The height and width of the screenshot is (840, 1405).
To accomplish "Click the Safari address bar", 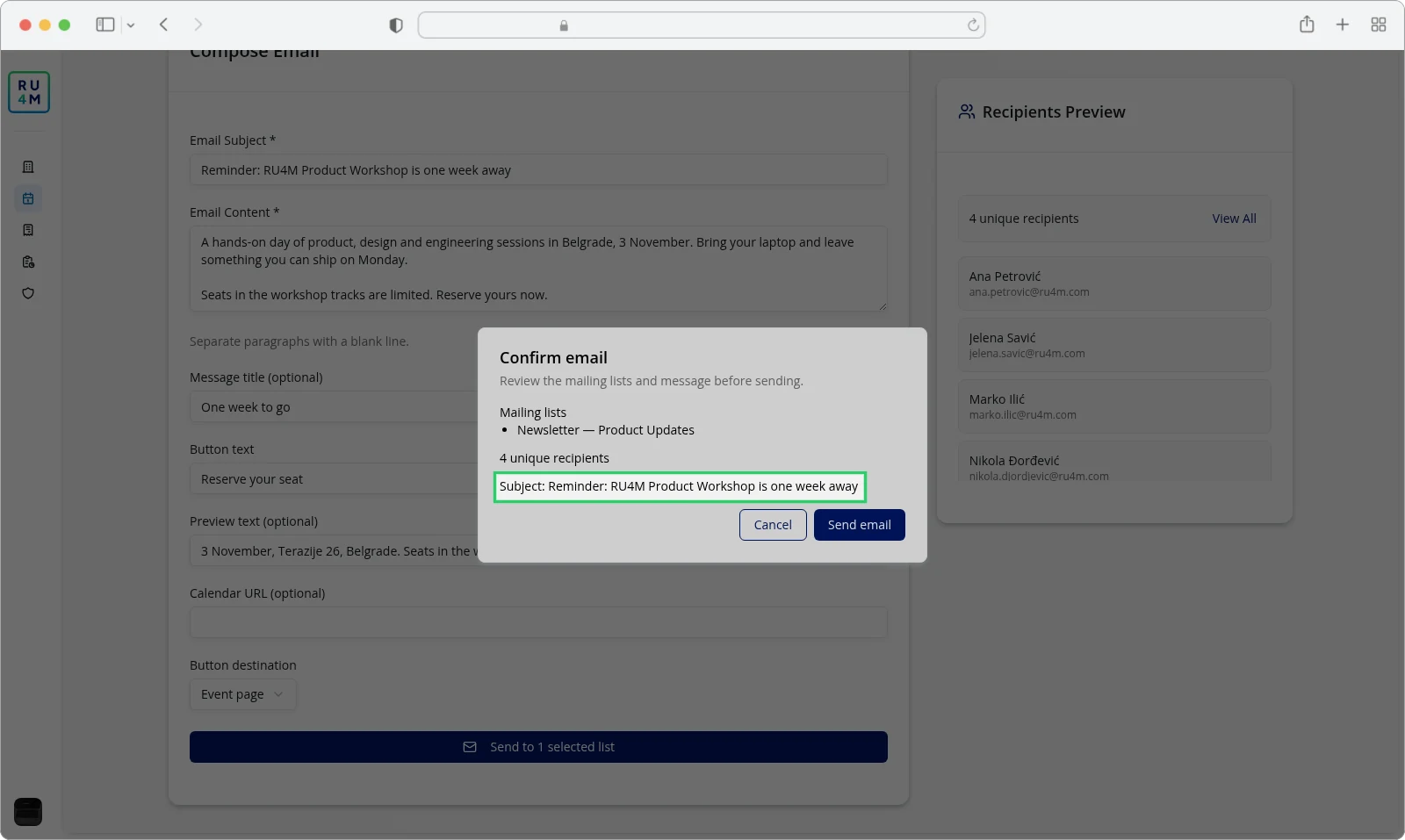I will click(702, 25).
